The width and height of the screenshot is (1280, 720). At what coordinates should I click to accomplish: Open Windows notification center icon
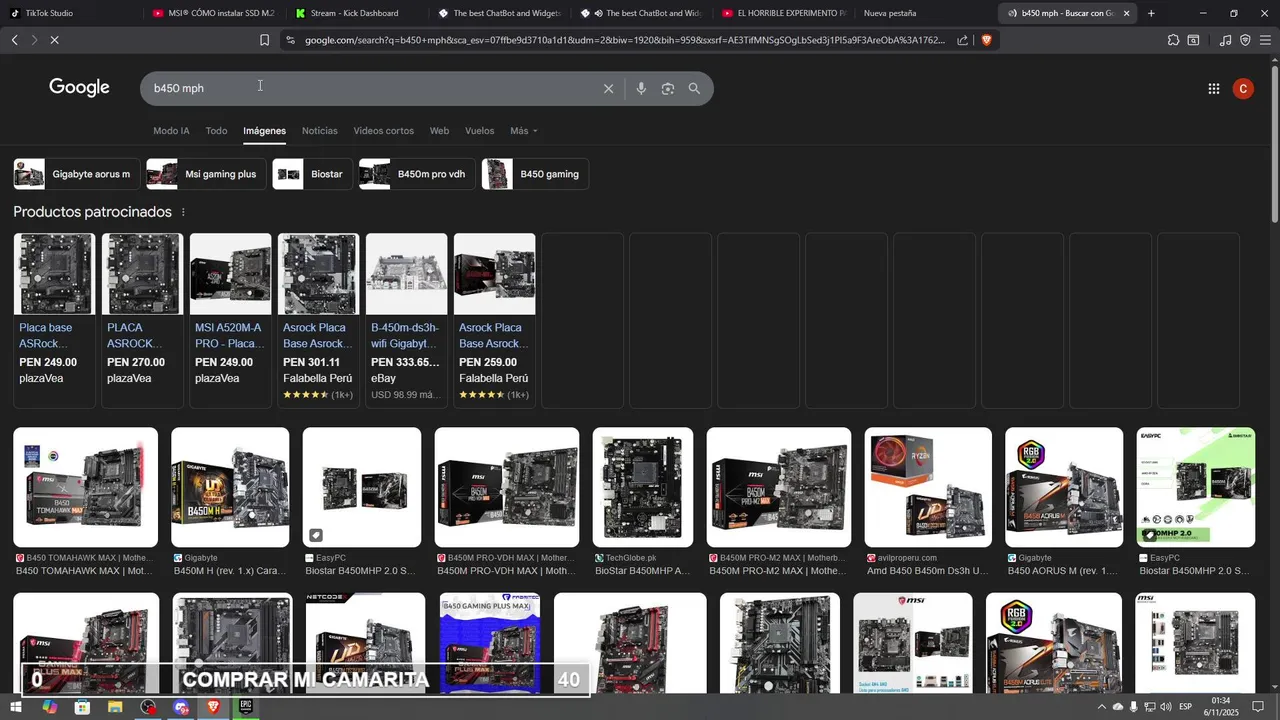(x=1258, y=707)
